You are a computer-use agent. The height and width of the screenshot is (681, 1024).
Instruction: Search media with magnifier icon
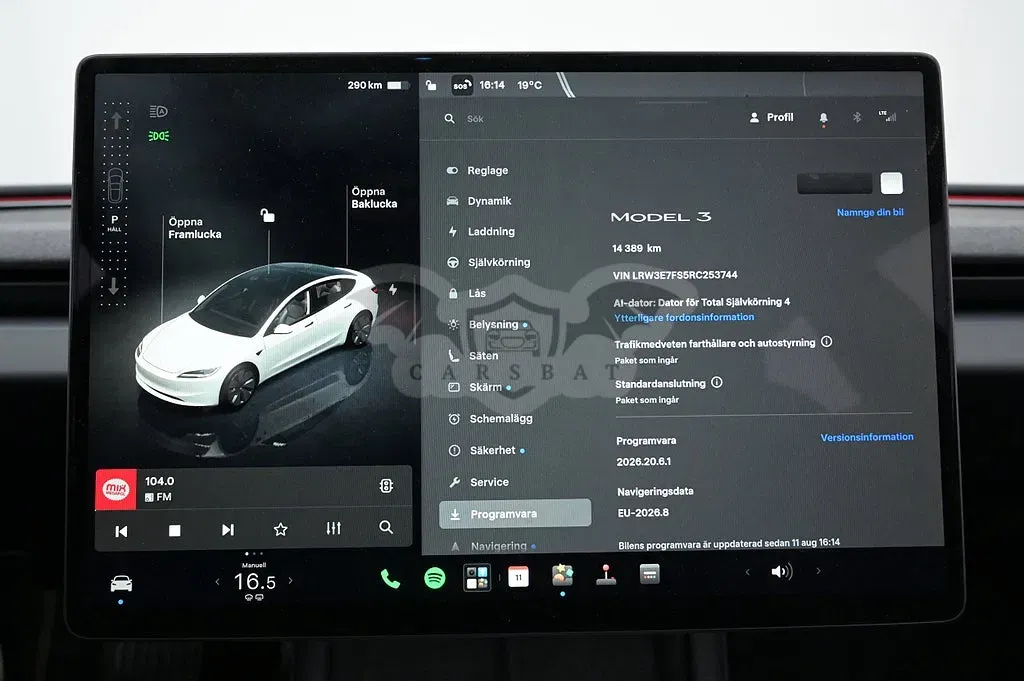[x=386, y=527]
